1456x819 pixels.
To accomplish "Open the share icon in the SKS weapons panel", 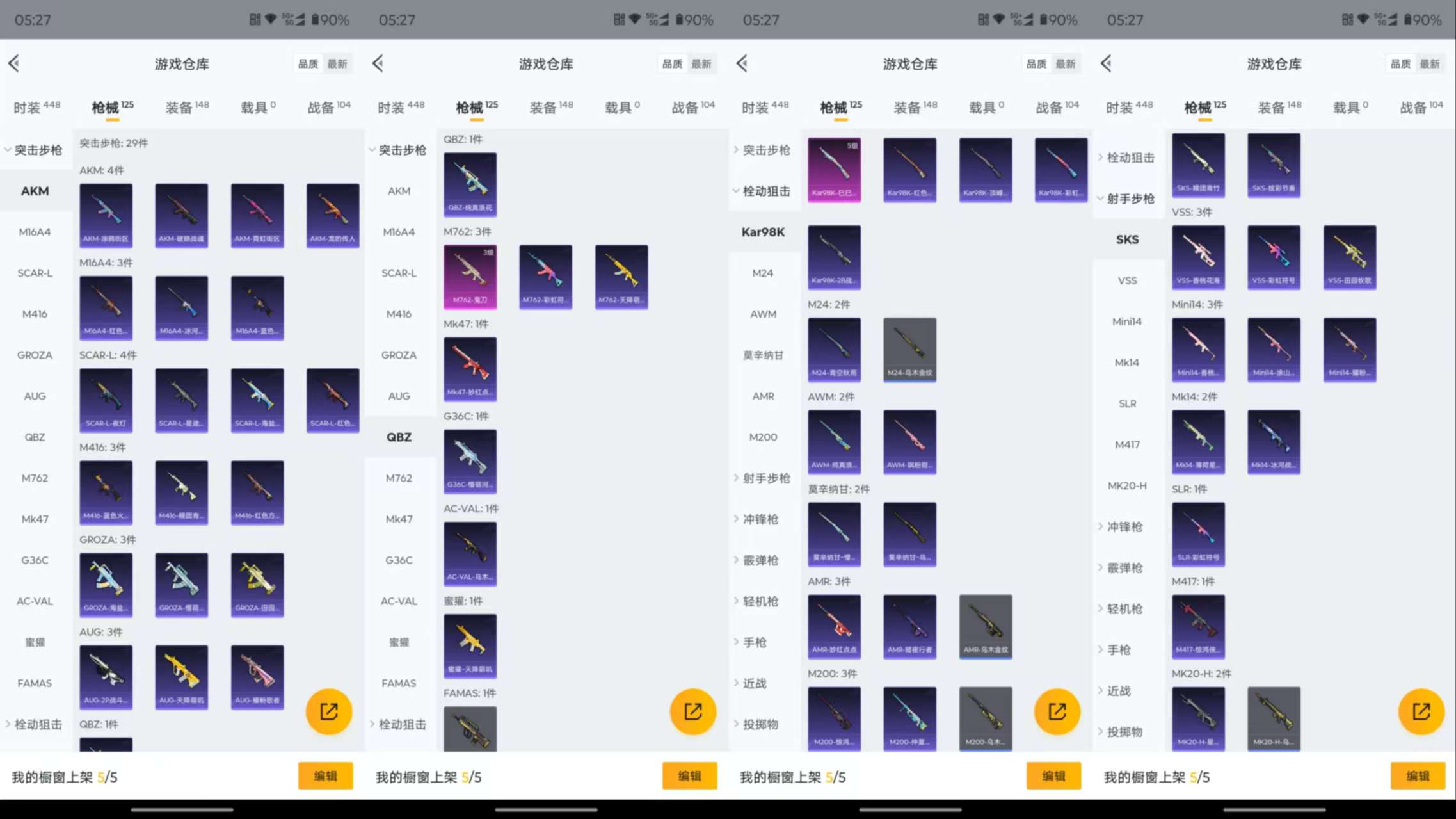I will [1421, 711].
